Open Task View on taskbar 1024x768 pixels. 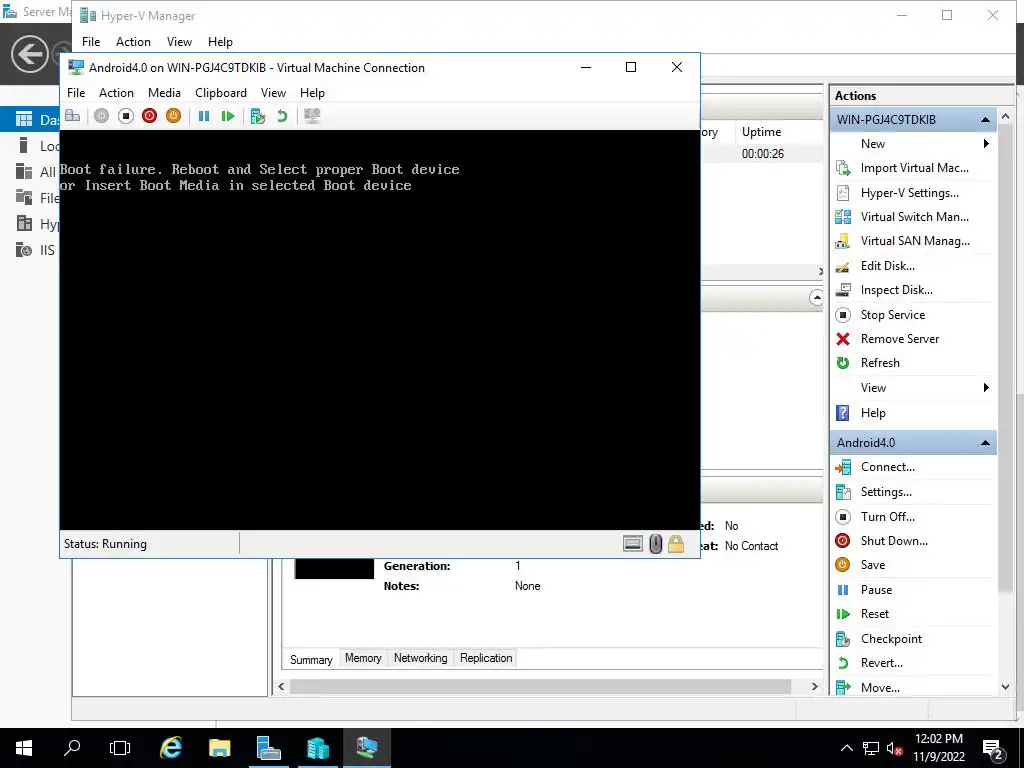[x=120, y=748]
